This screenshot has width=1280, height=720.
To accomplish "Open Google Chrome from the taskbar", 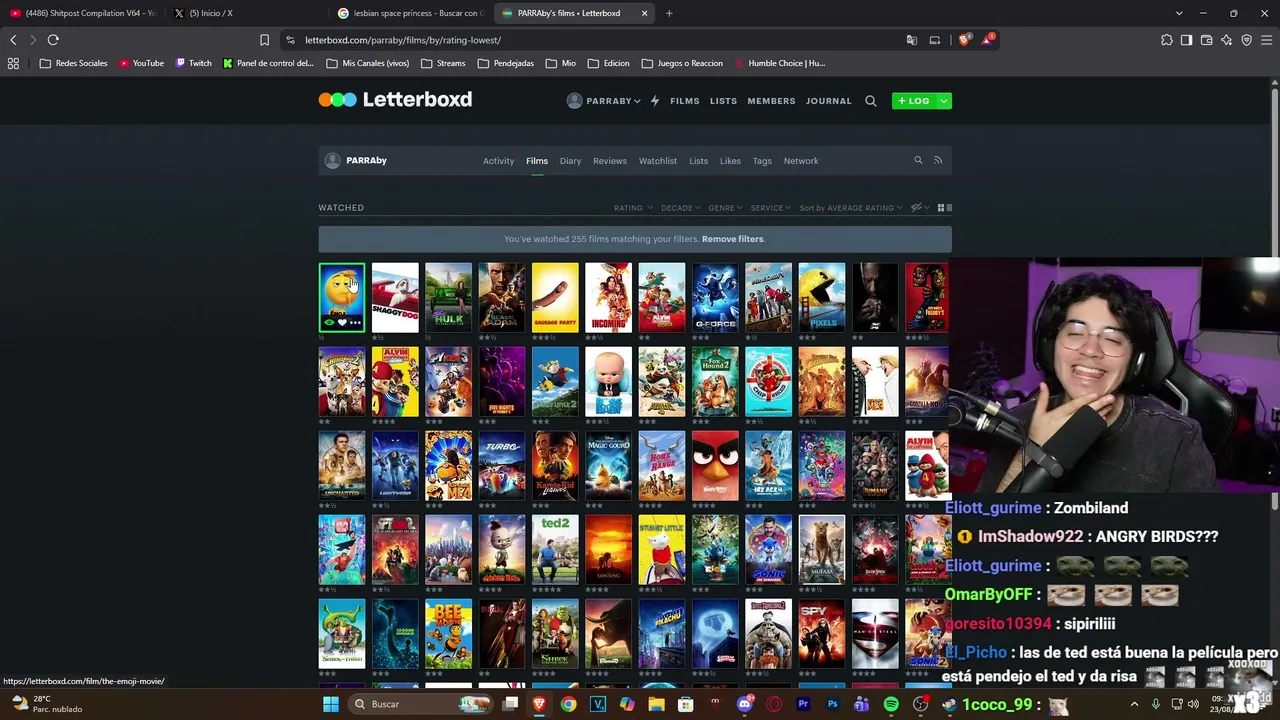I will tap(568, 704).
